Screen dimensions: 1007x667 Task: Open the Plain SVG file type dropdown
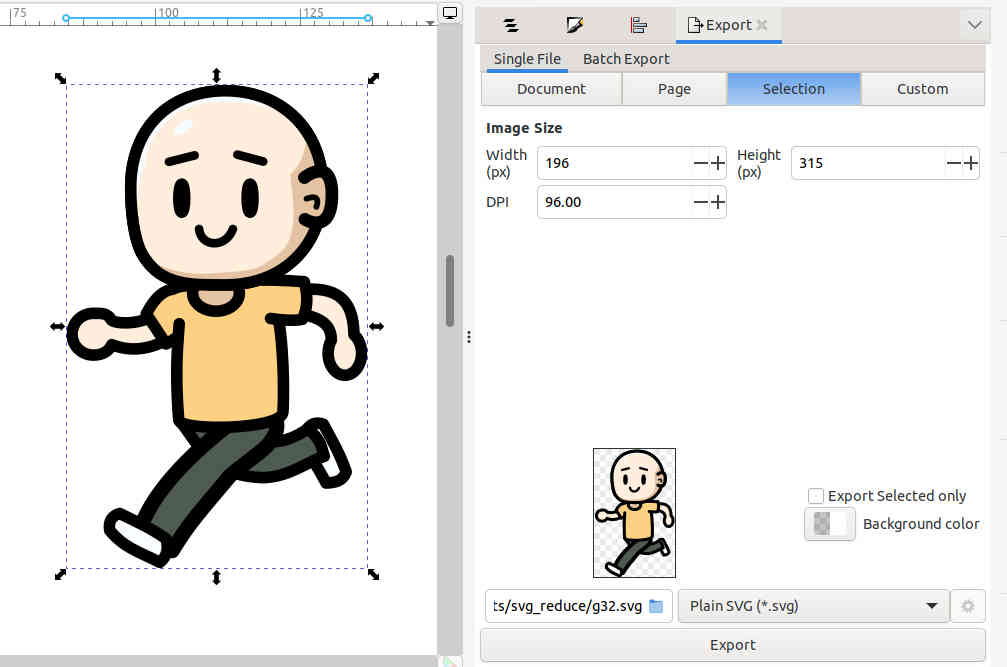point(813,606)
